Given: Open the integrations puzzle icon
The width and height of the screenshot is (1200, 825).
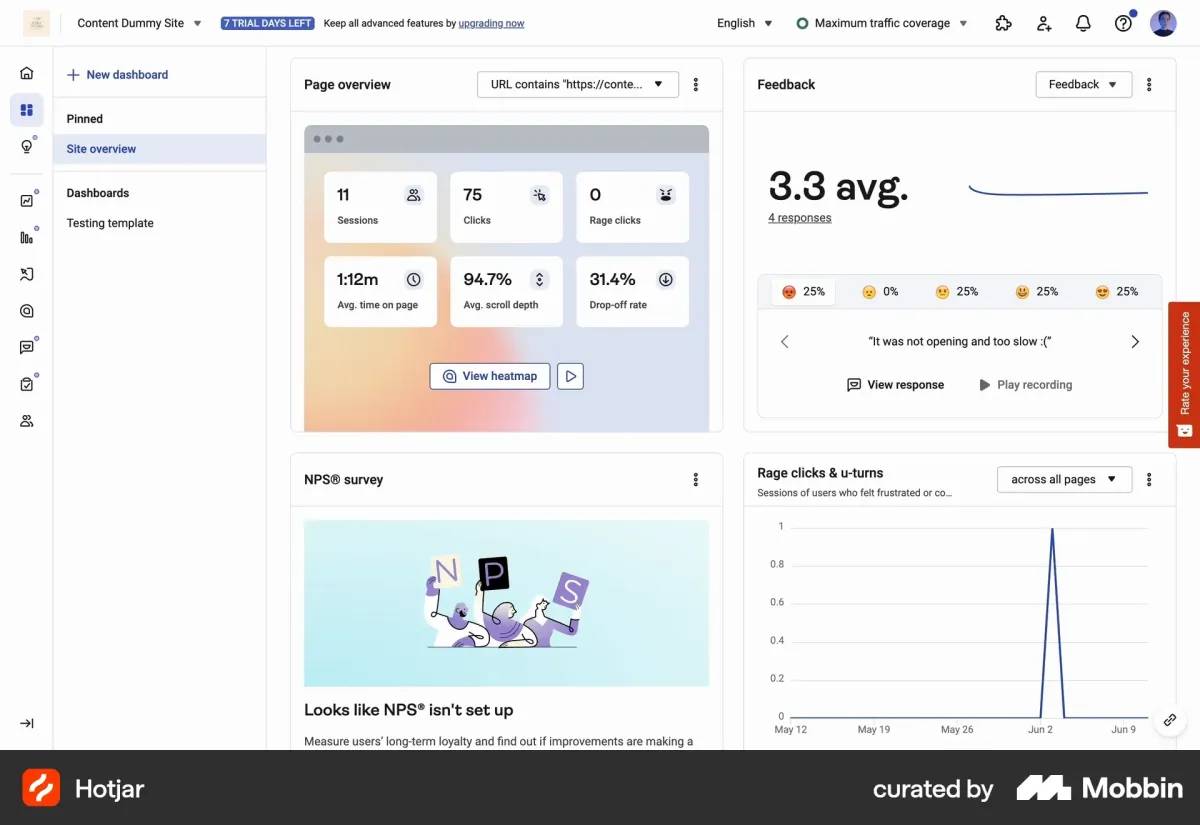Looking at the screenshot, I should click(x=1003, y=23).
